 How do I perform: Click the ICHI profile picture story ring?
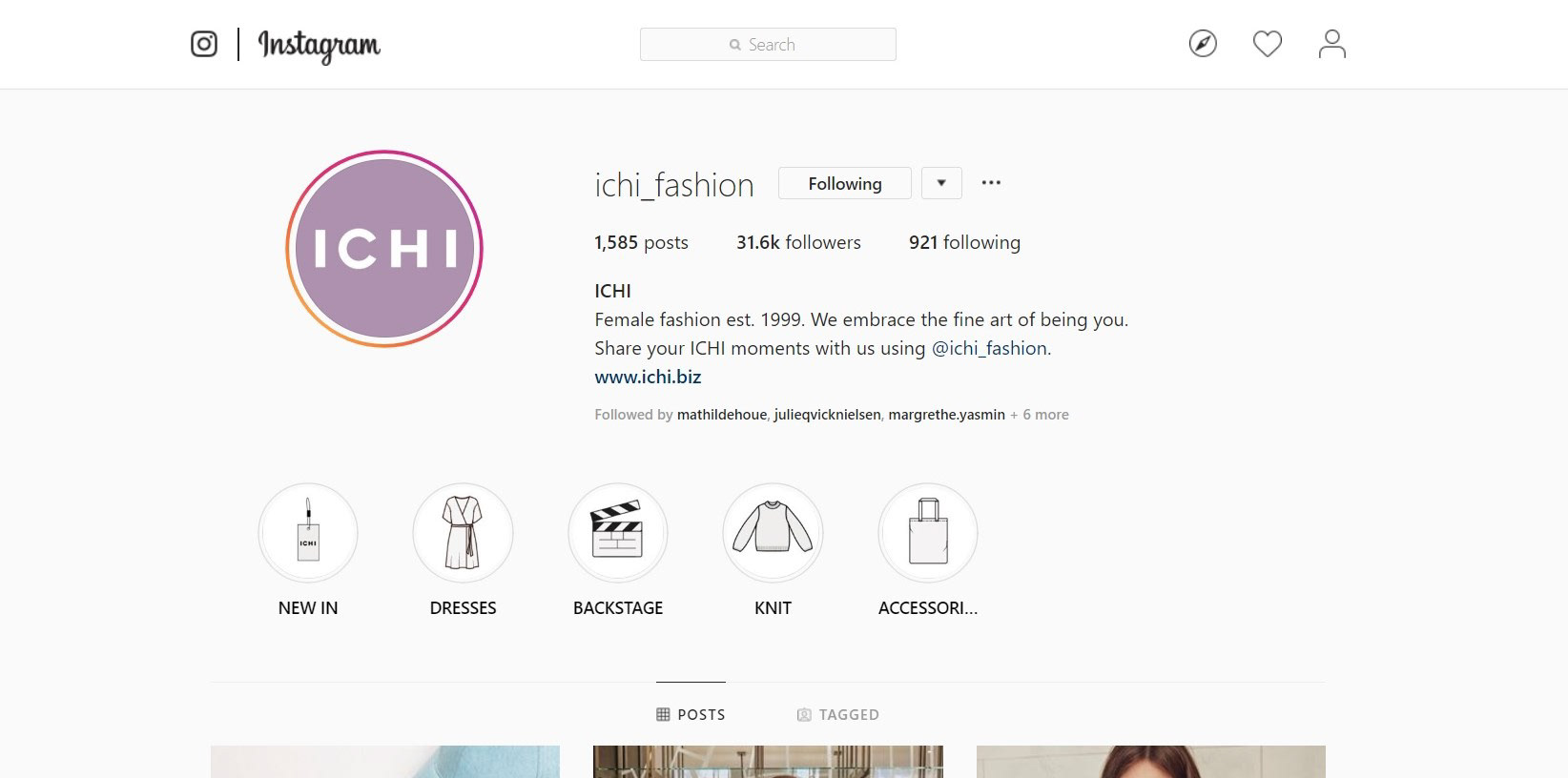pyautogui.click(x=384, y=249)
